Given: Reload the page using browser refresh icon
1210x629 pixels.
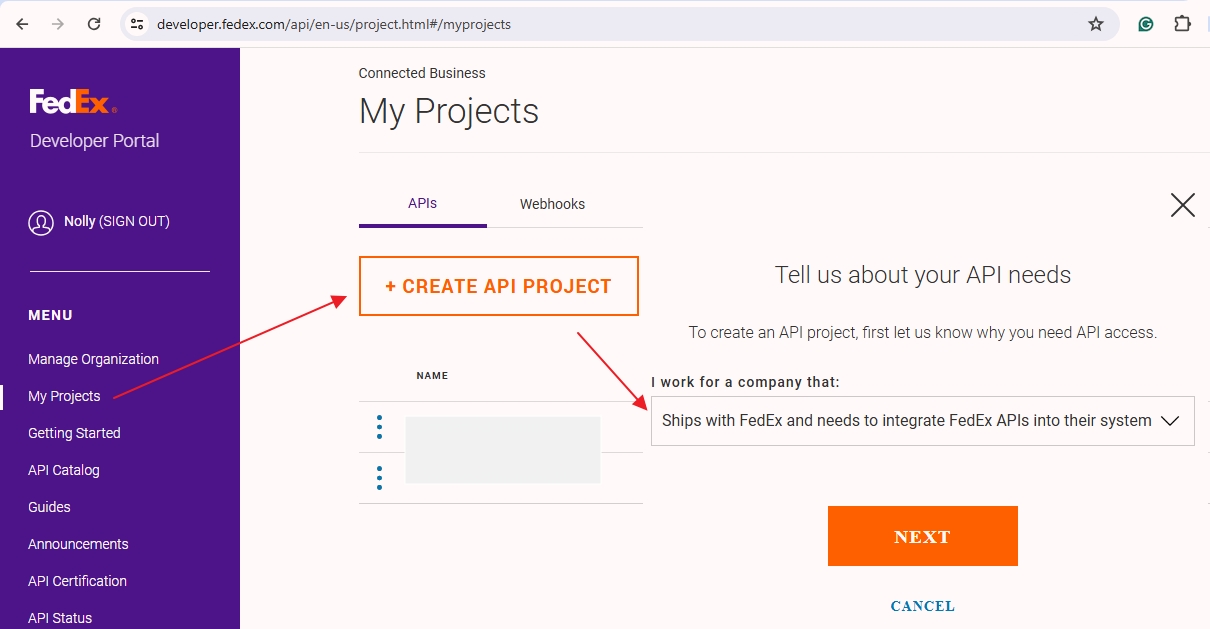Looking at the screenshot, I should click(x=94, y=24).
